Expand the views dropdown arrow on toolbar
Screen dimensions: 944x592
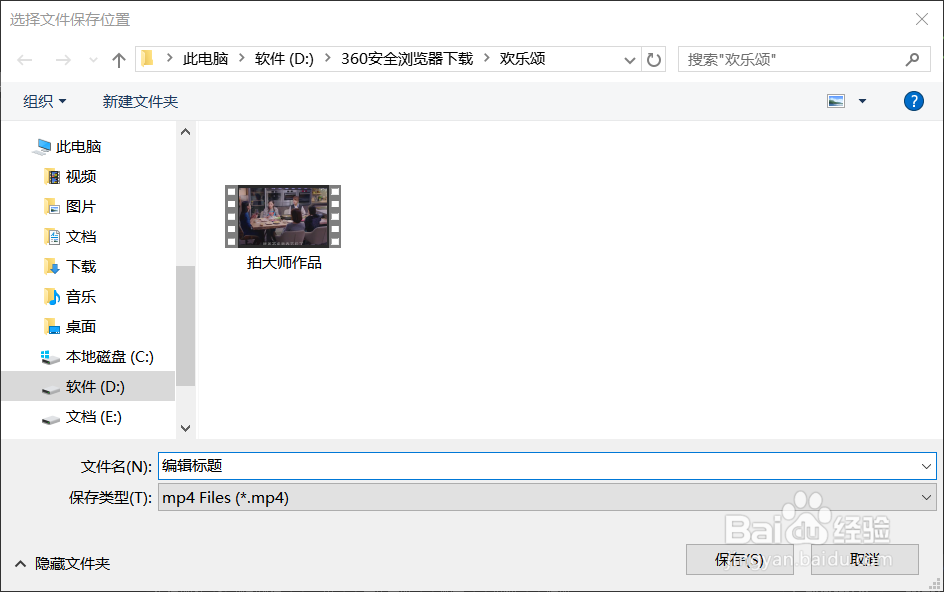coord(862,101)
